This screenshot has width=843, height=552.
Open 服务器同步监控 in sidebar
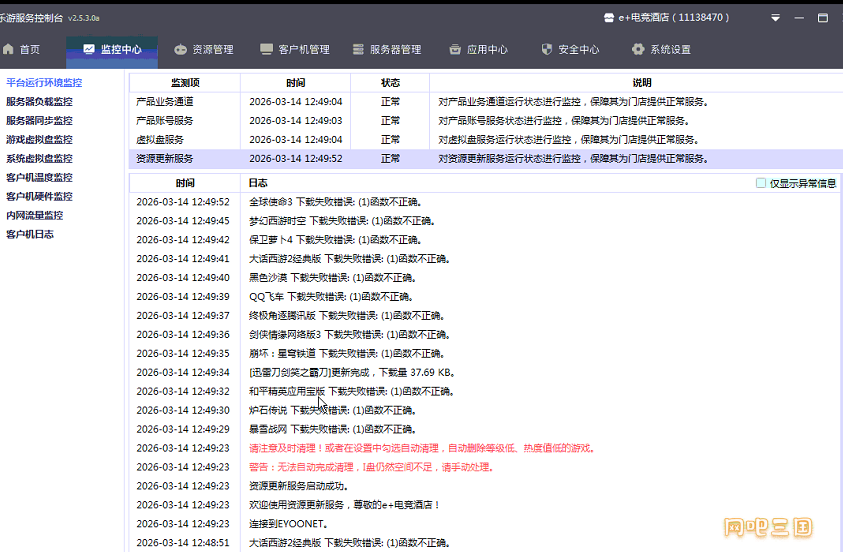(x=39, y=120)
